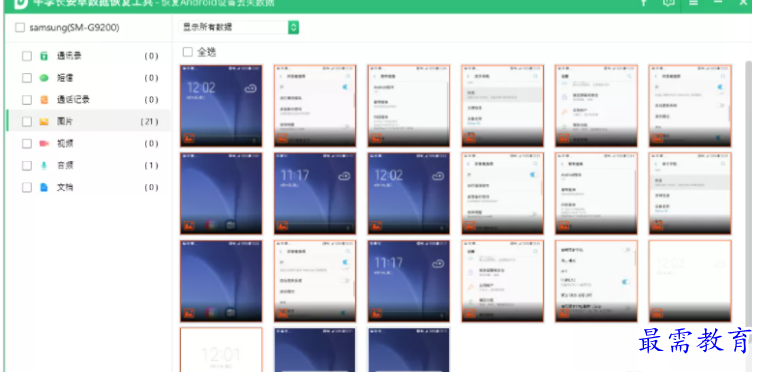Click the orange Call log (通话记录) icon
760x372 pixels.
[x=44, y=100]
